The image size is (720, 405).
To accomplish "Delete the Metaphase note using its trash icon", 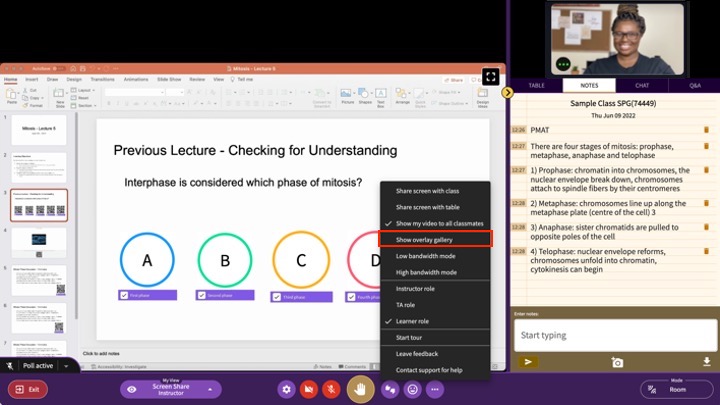I will click(x=706, y=203).
